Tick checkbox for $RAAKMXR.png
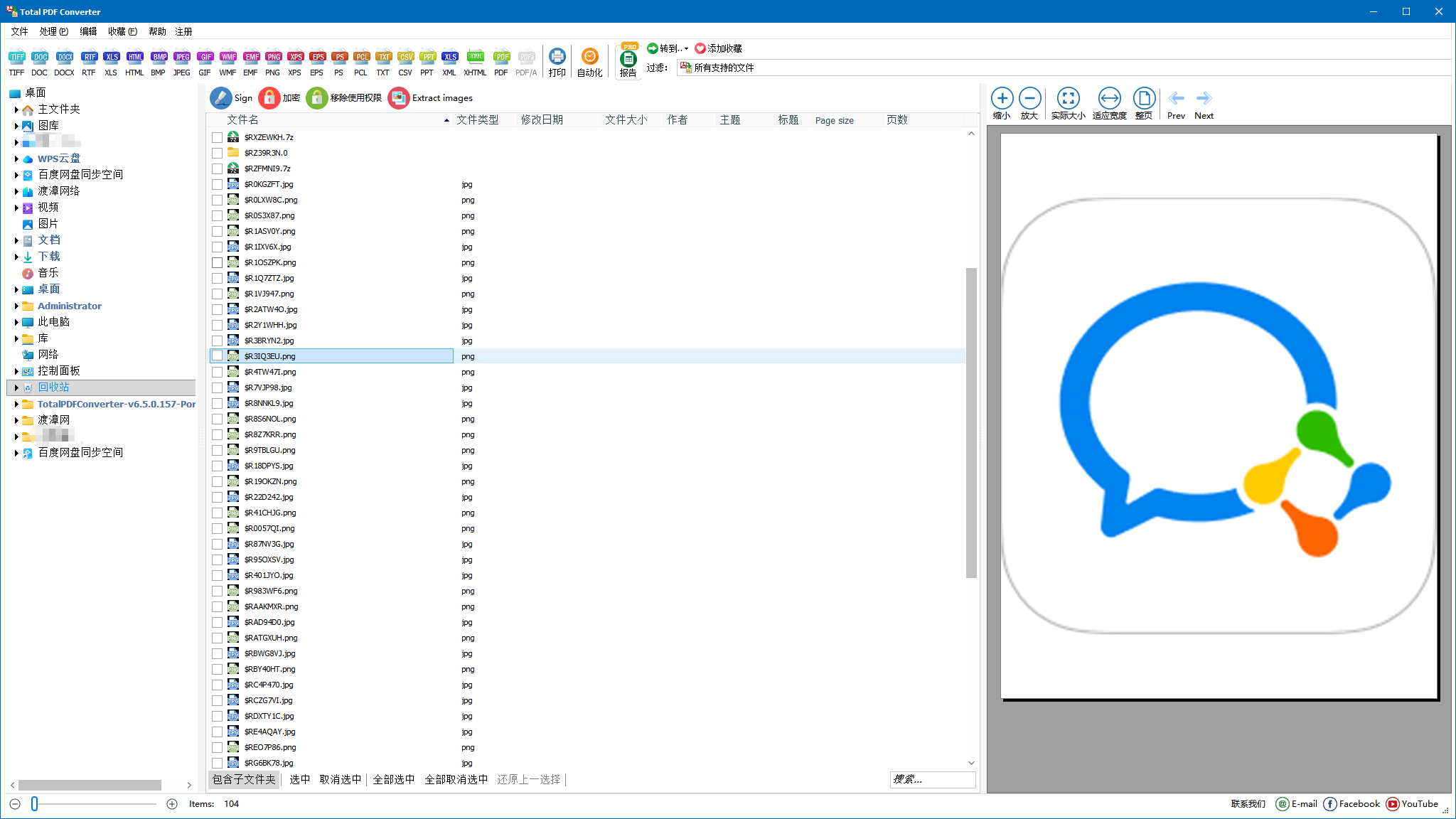Screen dimensions: 1456x819 (218, 606)
